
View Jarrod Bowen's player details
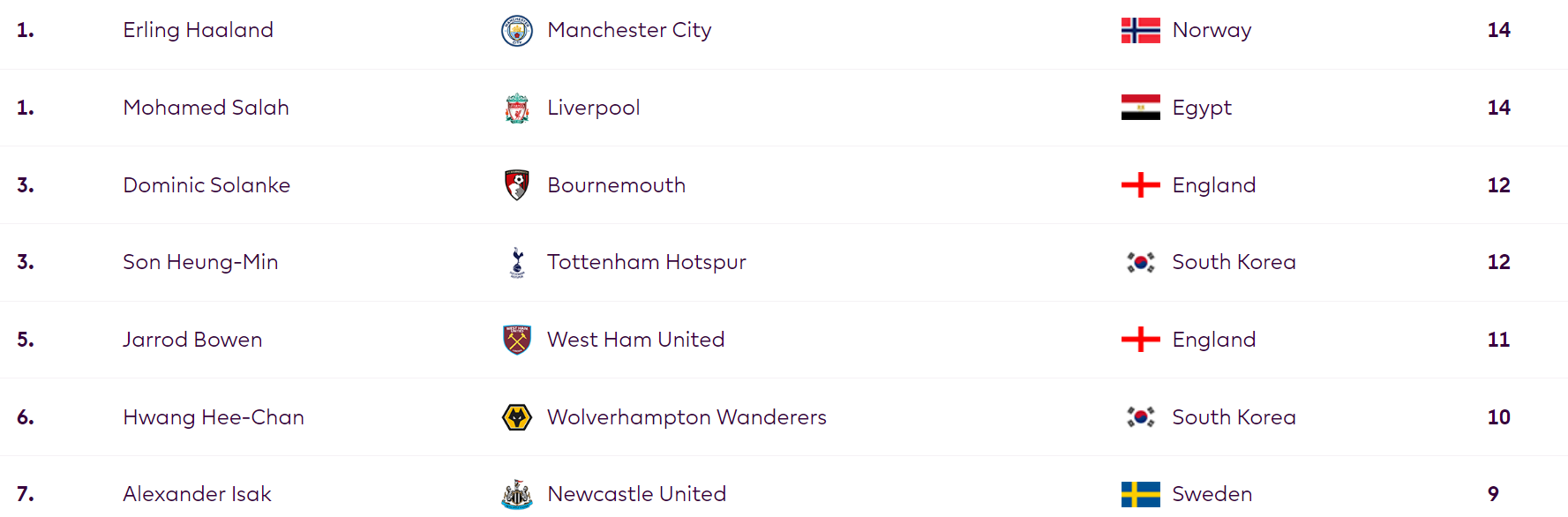[192, 340]
